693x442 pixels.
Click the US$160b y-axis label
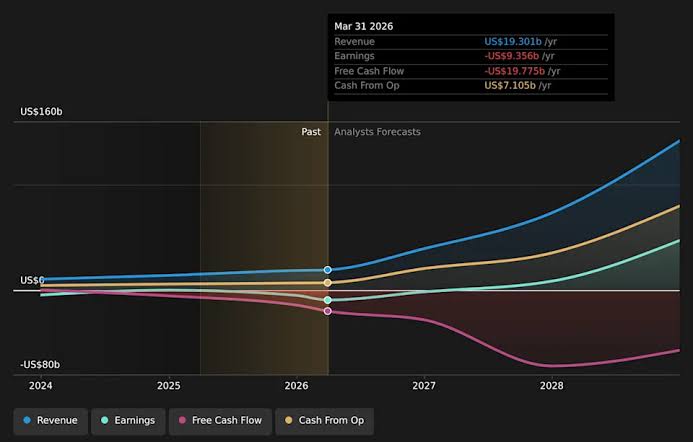click(x=42, y=112)
